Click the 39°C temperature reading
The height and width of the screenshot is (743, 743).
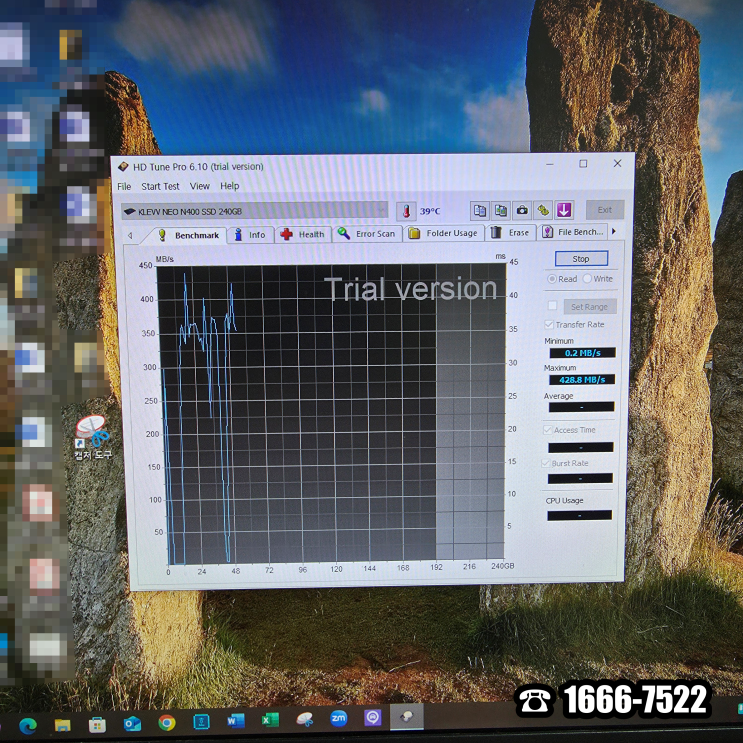click(x=430, y=211)
